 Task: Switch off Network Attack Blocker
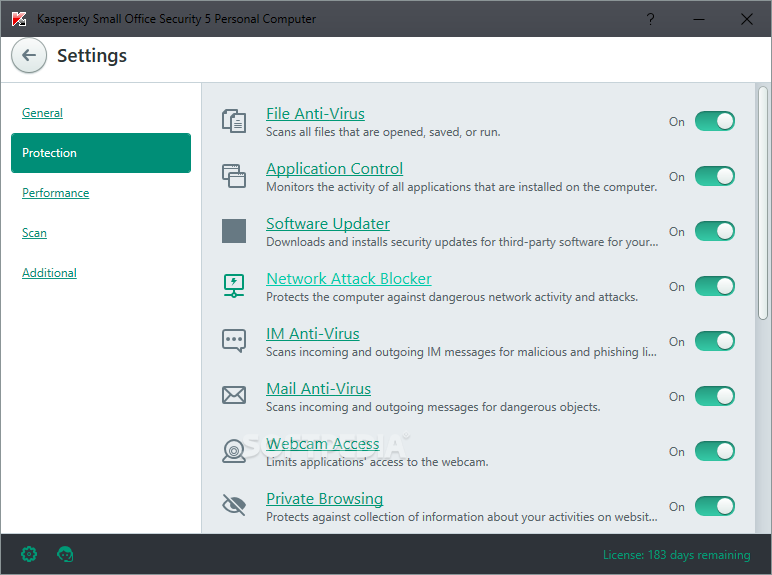pos(715,286)
